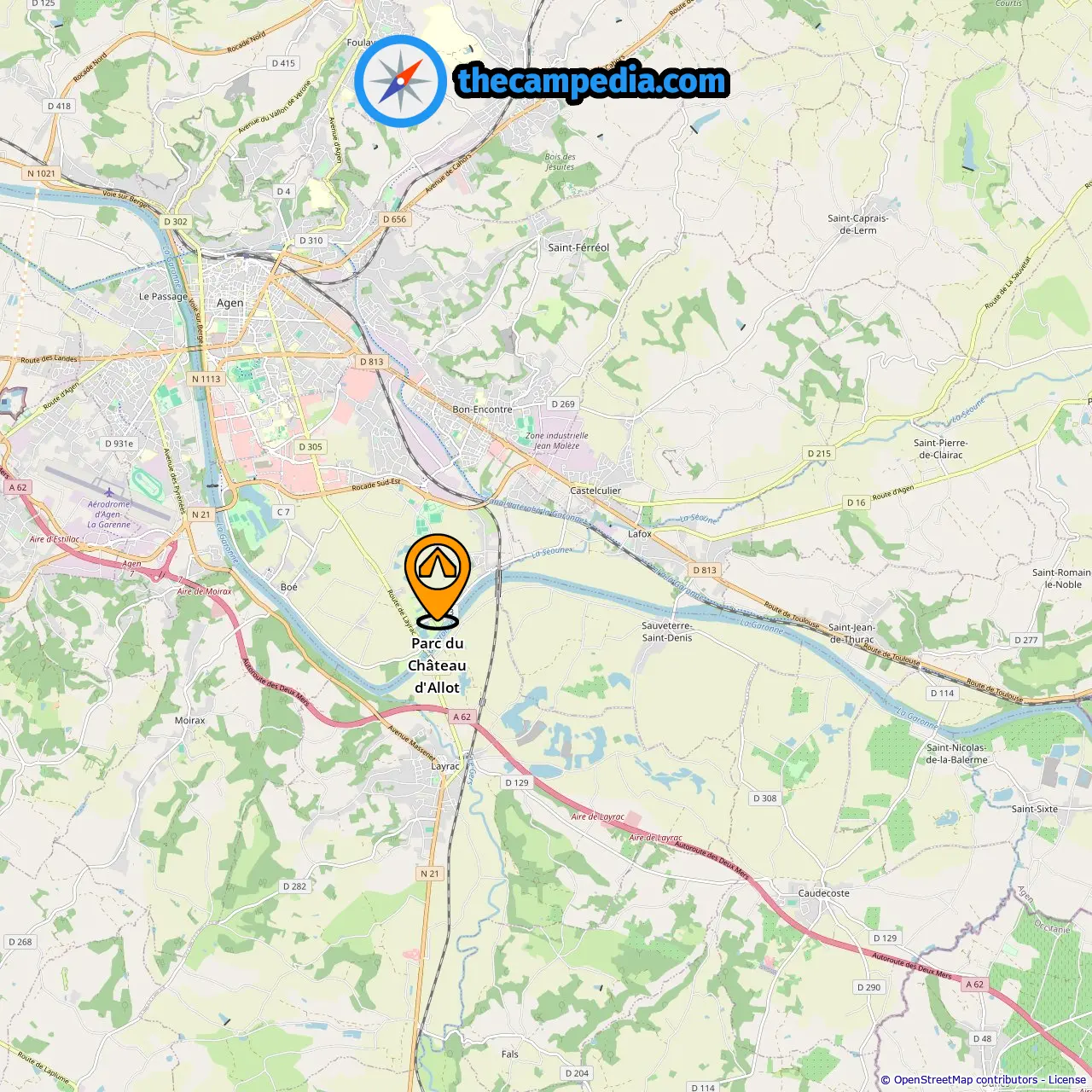Click the N 1113 road shield
Viewport: 1092px width, 1092px height.
point(206,379)
